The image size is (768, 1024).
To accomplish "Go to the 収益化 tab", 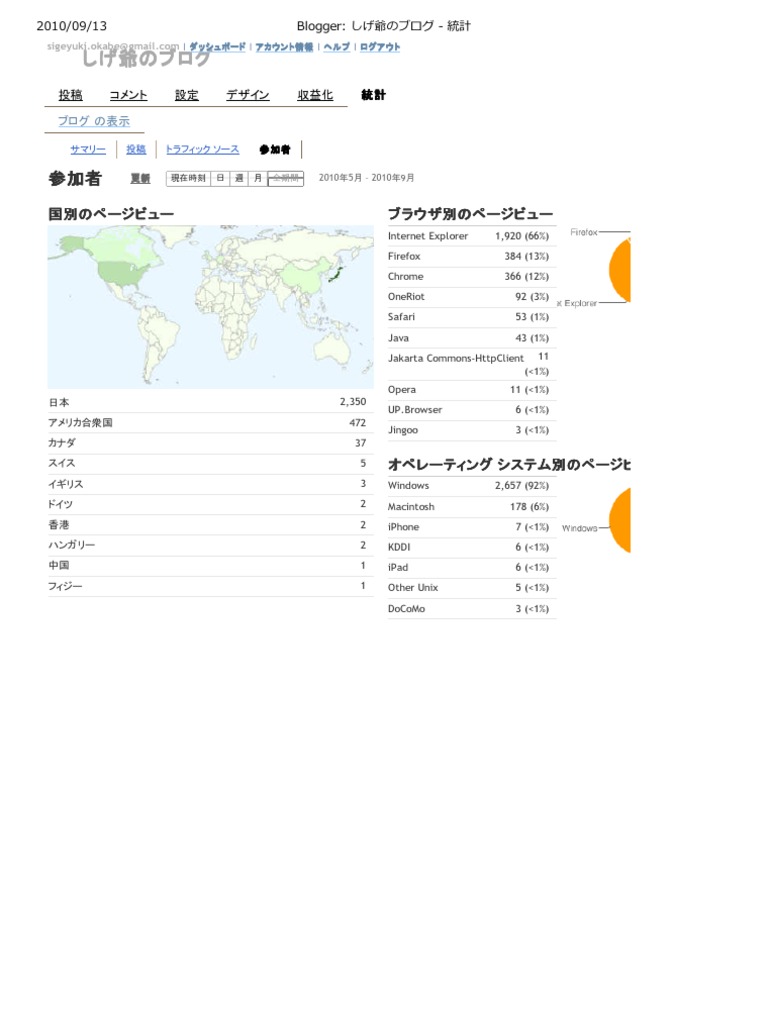I will click(x=315, y=95).
